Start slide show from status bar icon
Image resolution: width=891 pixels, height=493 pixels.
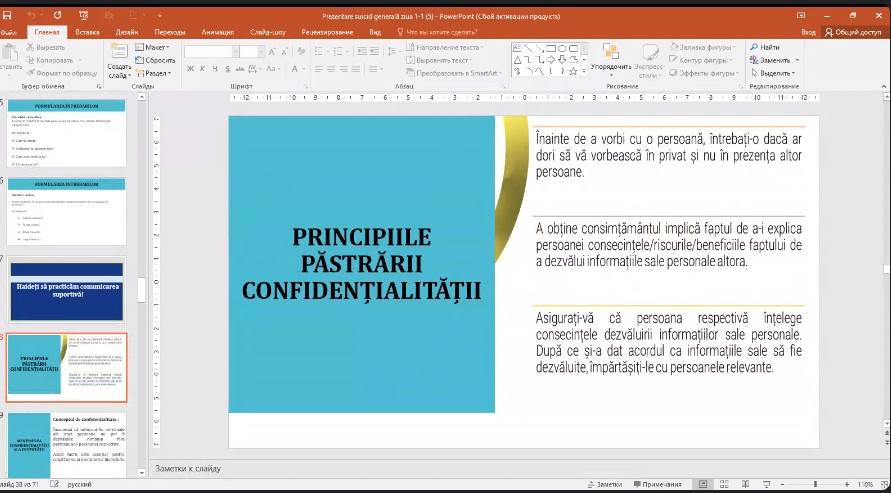(765, 484)
